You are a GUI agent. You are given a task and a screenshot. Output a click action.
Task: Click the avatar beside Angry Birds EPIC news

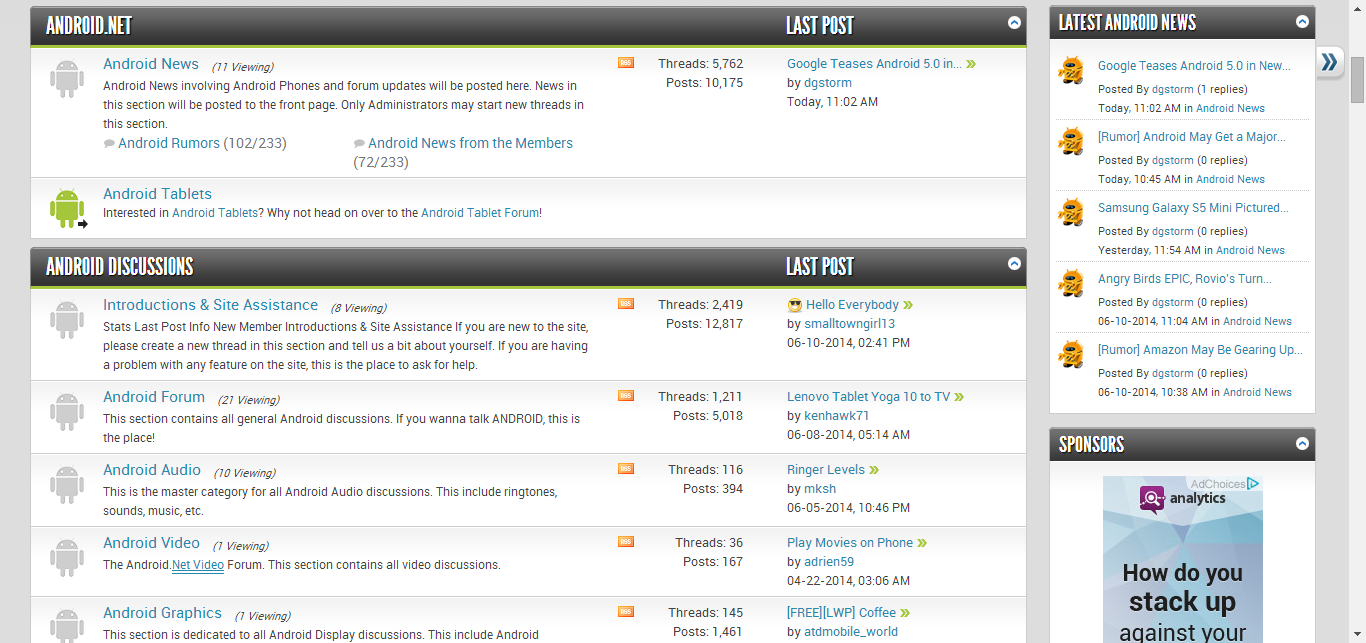coord(1071,284)
